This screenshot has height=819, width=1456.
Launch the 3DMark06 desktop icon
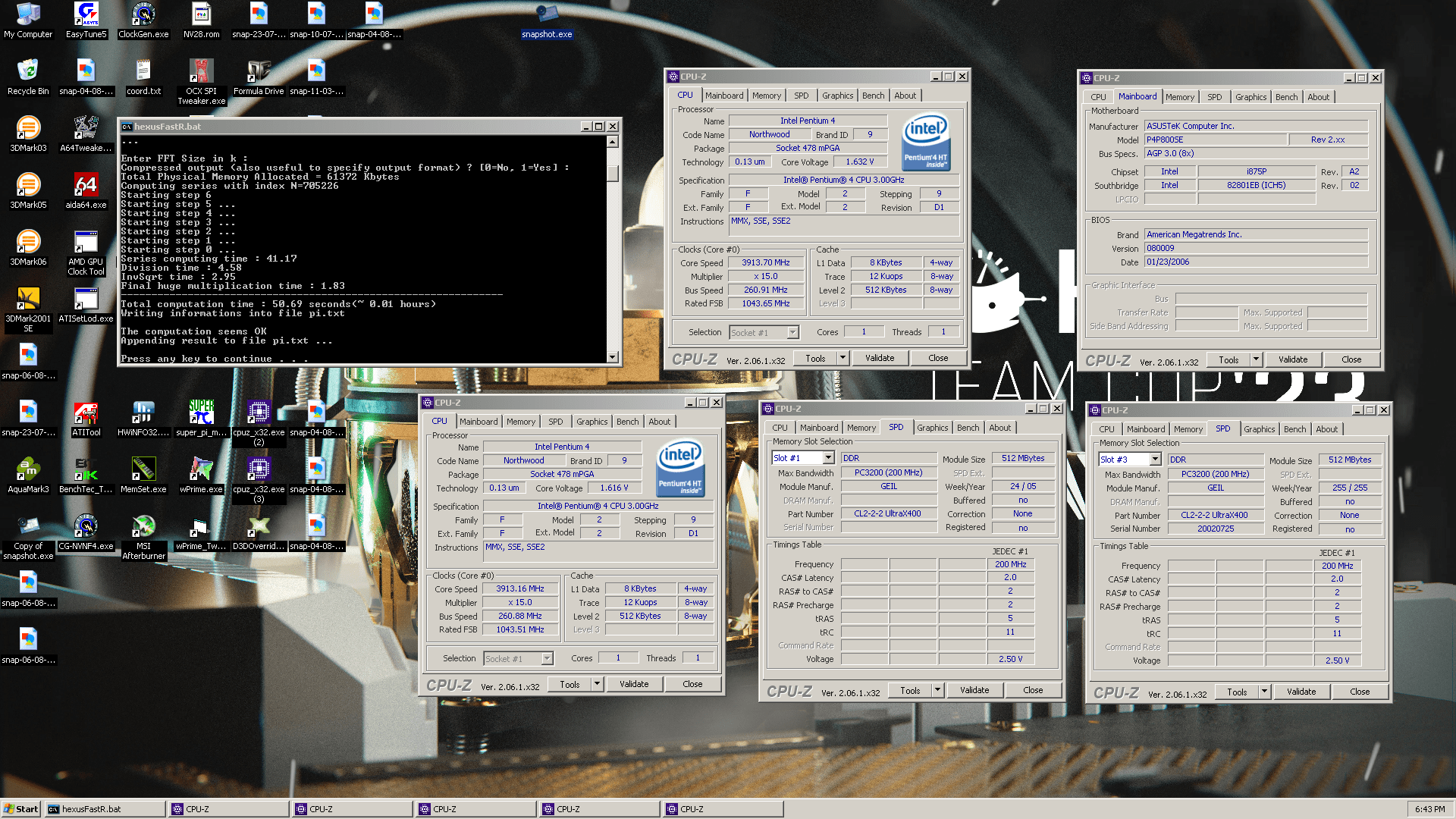(x=28, y=248)
